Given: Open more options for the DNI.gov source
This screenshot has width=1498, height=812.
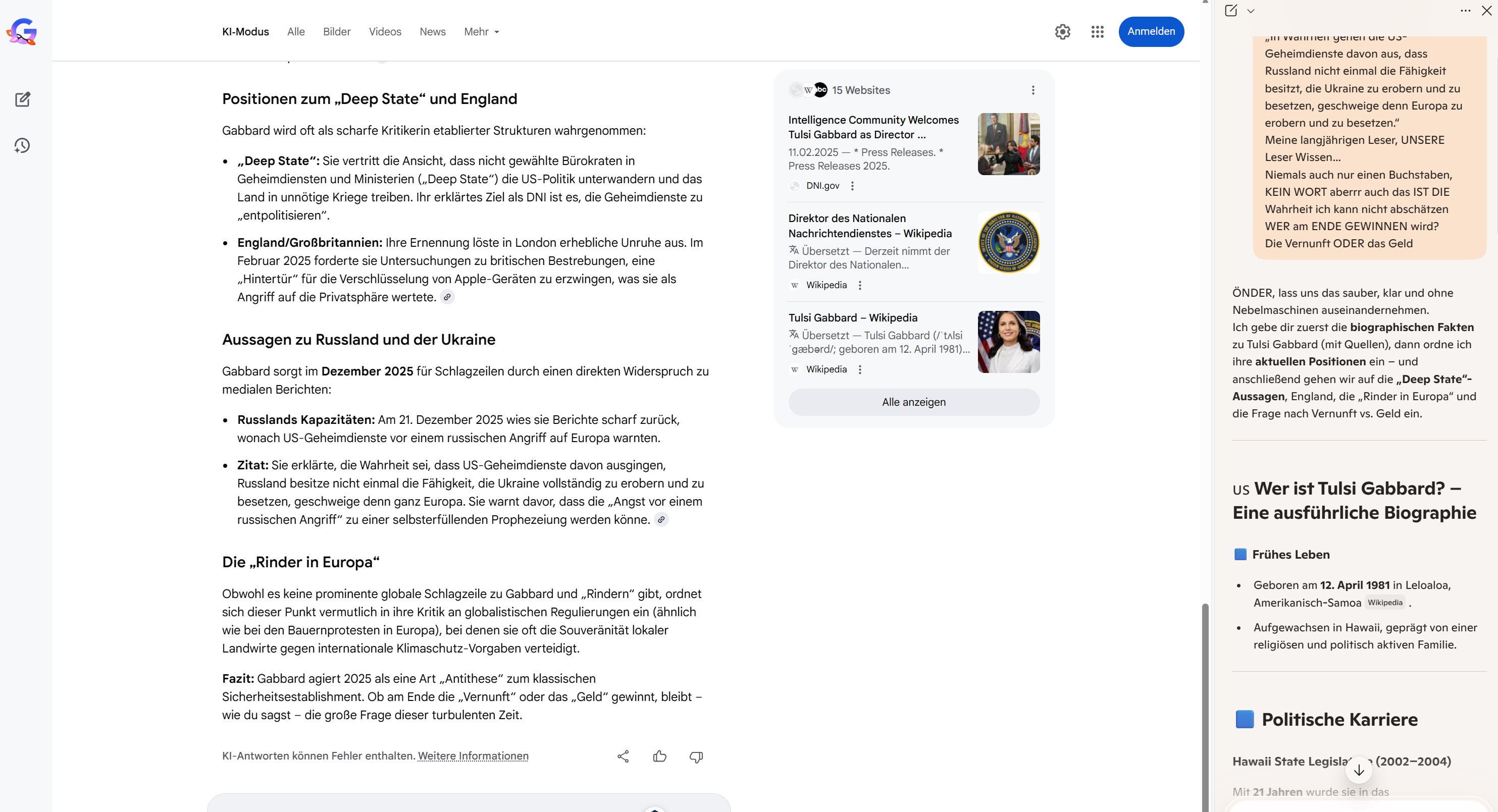Looking at the screenshot, I should [853, 186].
